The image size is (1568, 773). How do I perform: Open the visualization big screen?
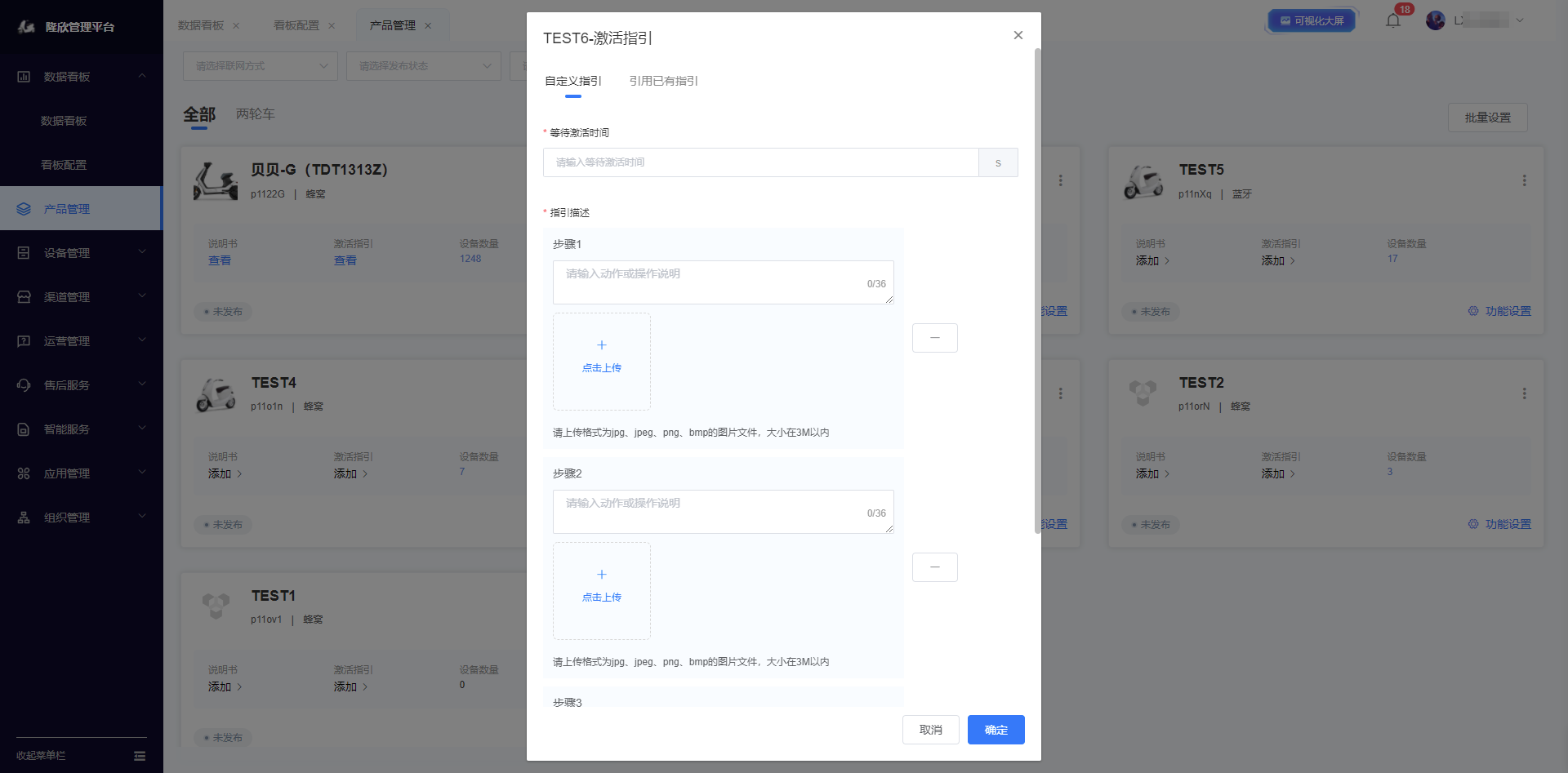pyautogui.click(x=1312, y=21)
